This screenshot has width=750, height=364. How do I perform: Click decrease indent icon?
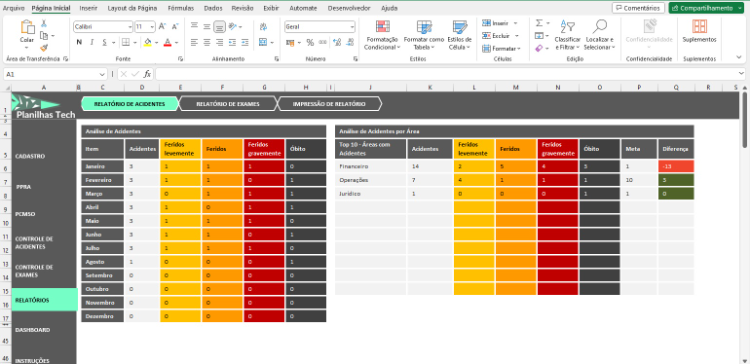tap(232, 43)
